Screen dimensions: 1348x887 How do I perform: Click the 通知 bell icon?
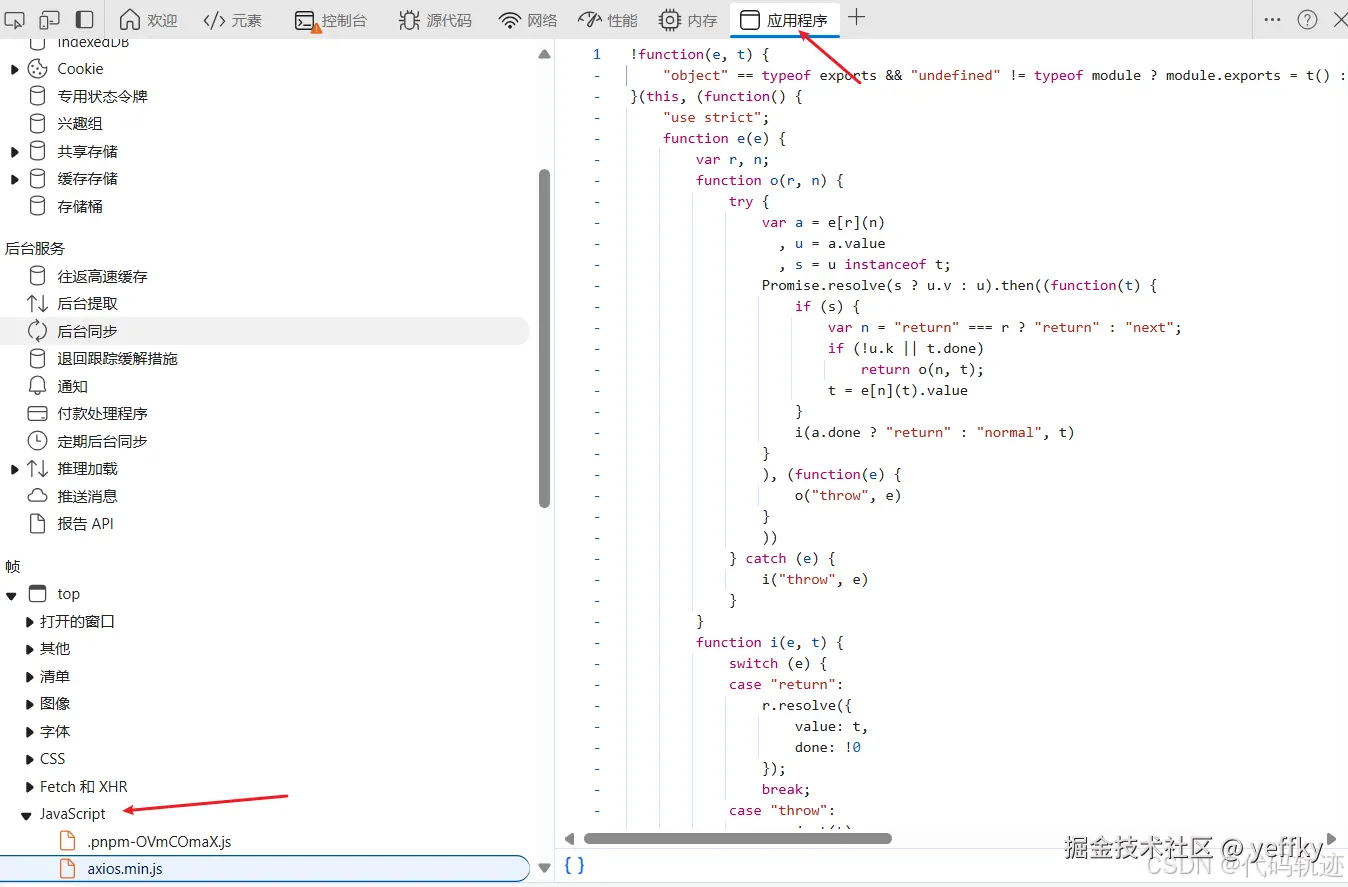[x=37, y=386]
